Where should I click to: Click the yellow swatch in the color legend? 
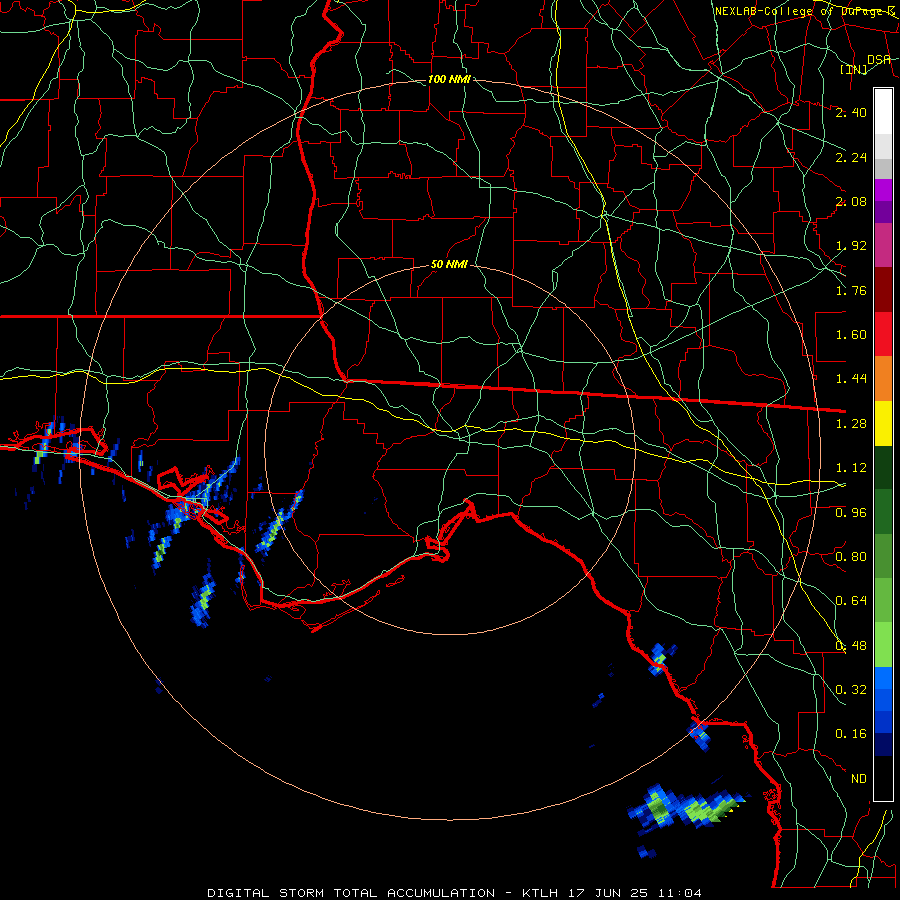883,423
